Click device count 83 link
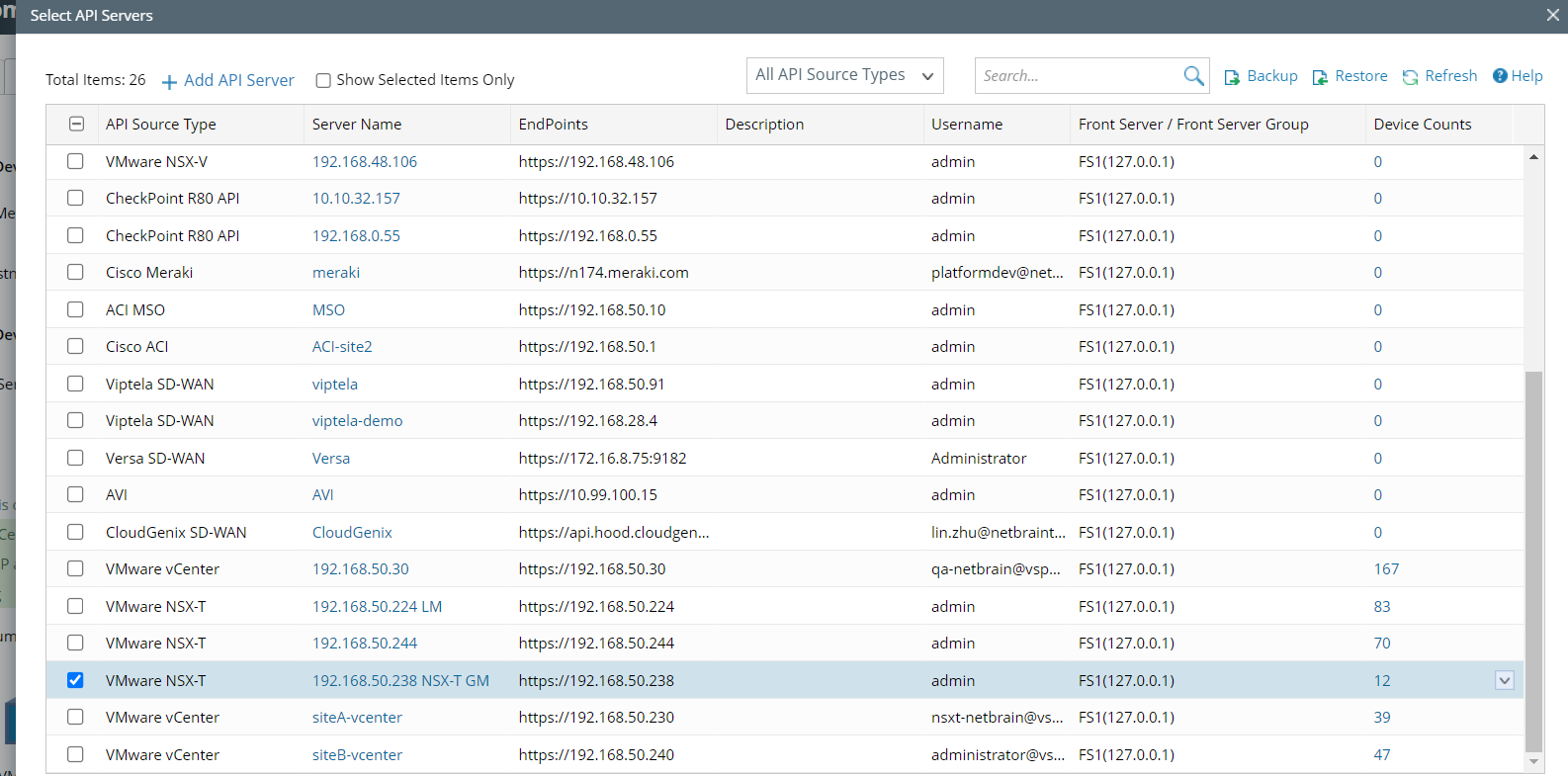Viewport: 1568px width, 776px height. [x=1382, y=606]
